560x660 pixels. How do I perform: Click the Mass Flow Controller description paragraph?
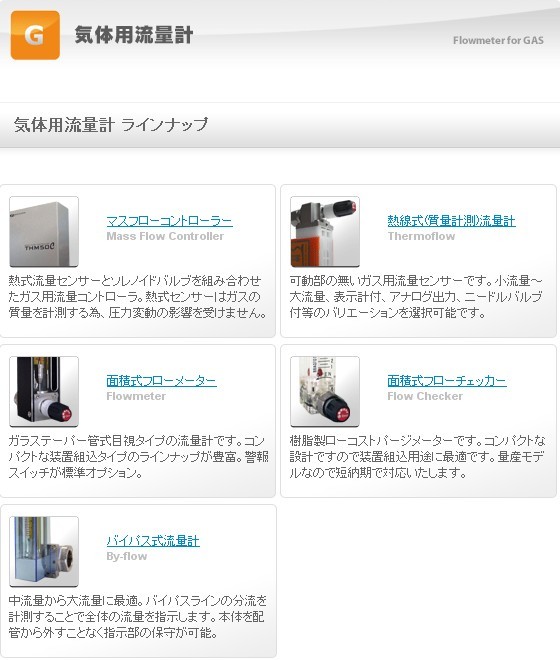pos(137,297)
